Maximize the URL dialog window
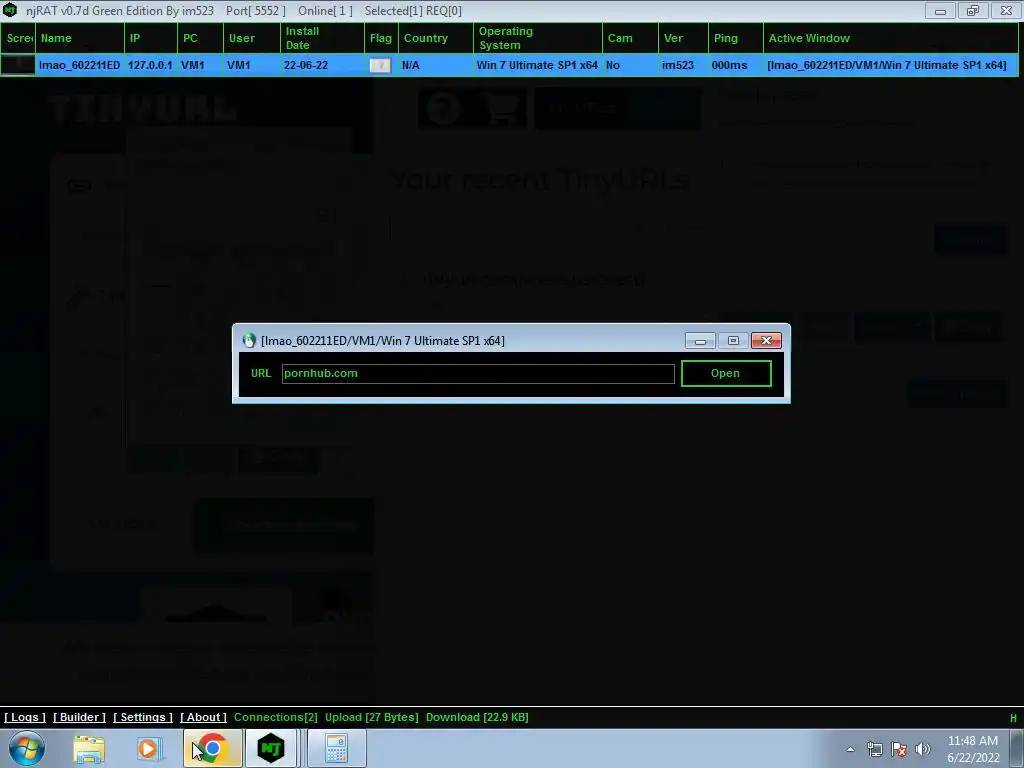 click(x=733, y=341)
